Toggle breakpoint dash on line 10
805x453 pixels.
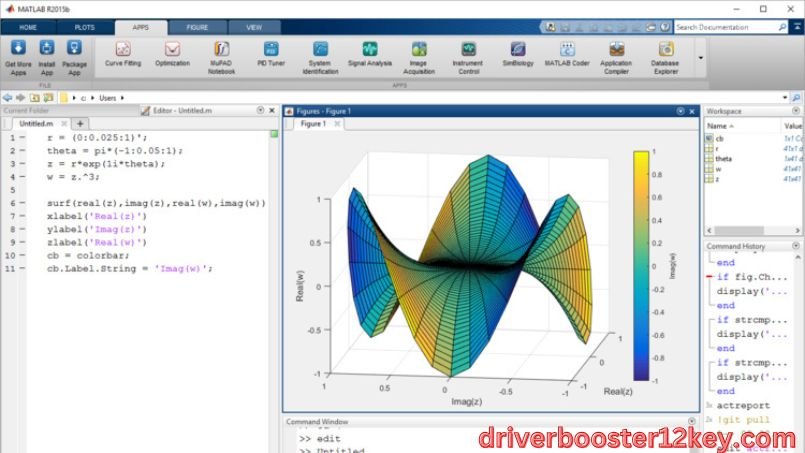click(x=22, y=255)
